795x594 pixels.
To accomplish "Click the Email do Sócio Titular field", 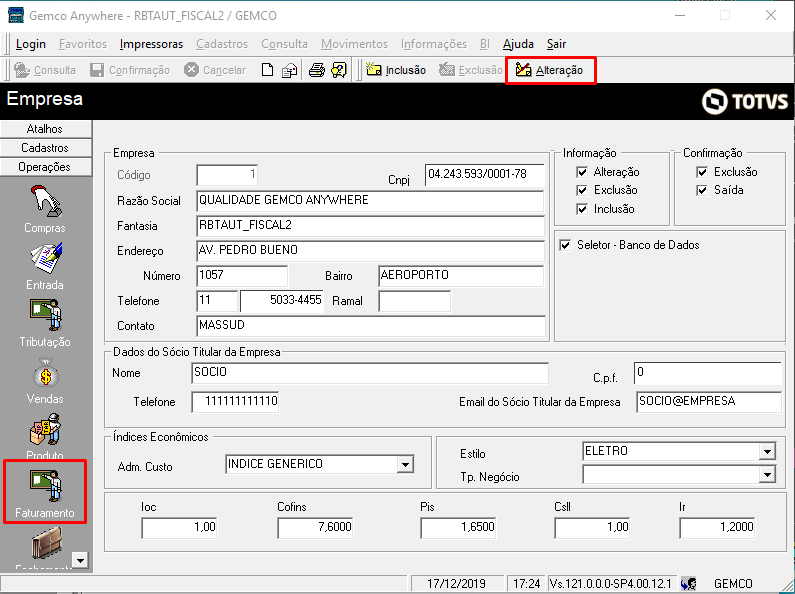I will tap(709, 401).
